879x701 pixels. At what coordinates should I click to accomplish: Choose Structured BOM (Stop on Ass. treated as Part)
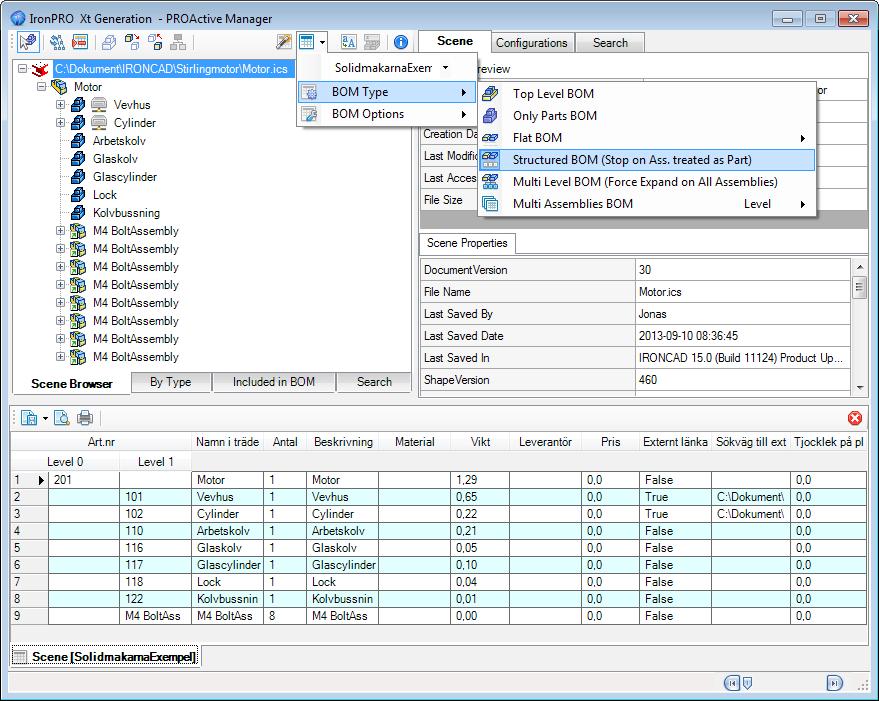(646, 160)
